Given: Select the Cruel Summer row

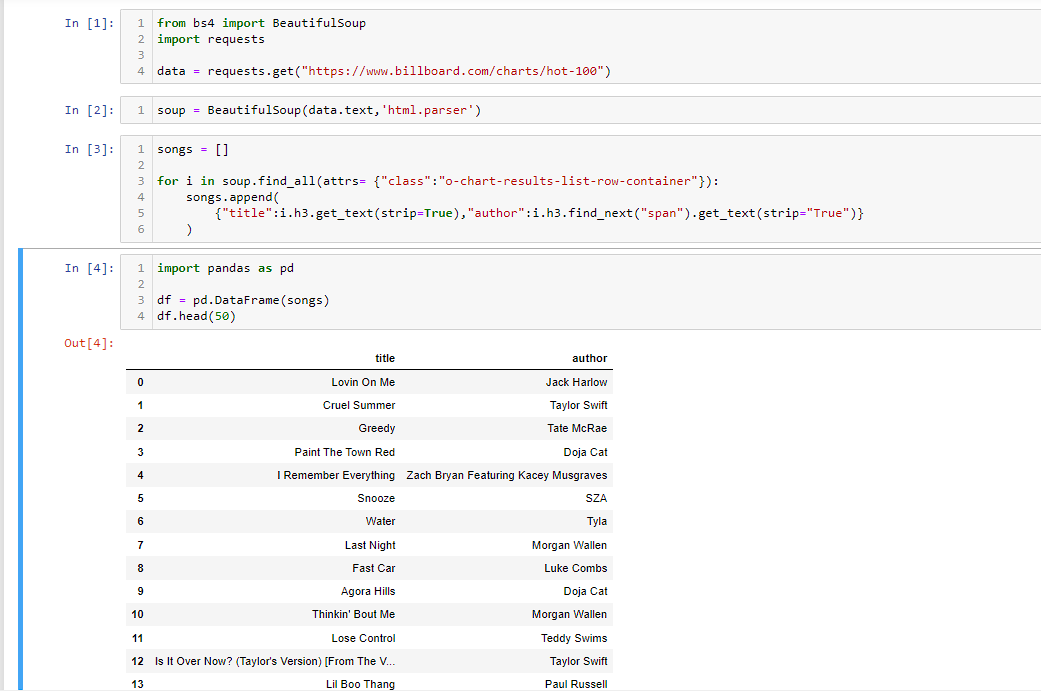Looking at the screenshot, I should point(358,405).
